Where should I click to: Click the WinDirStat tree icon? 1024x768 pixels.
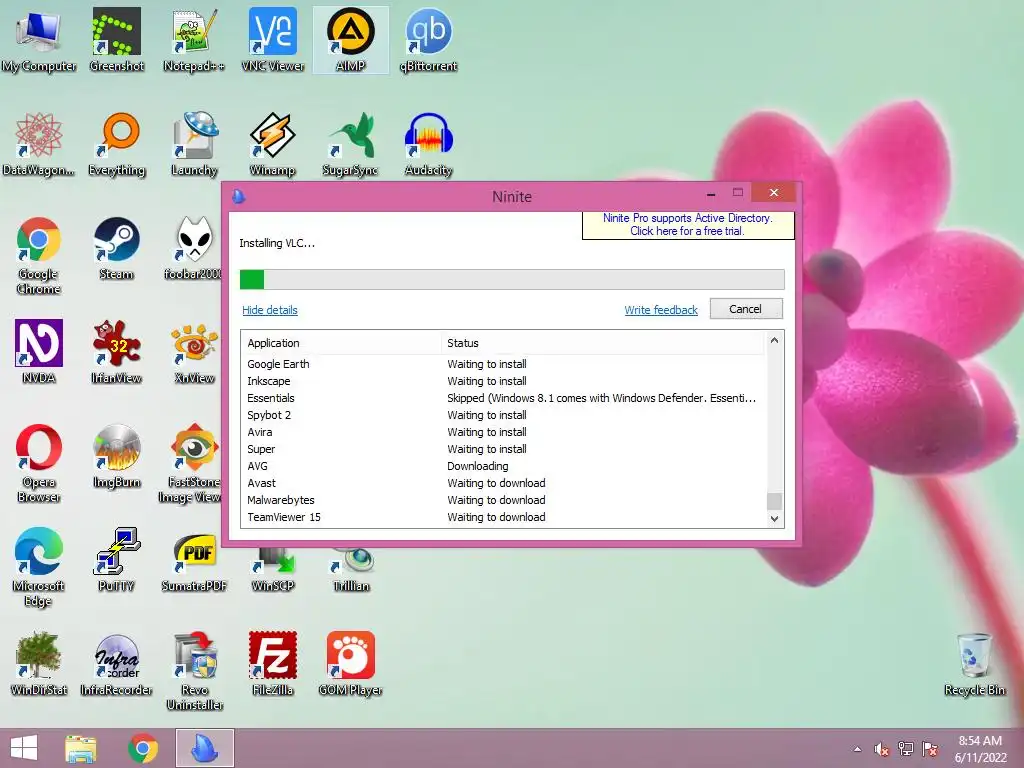click(39, 664)
